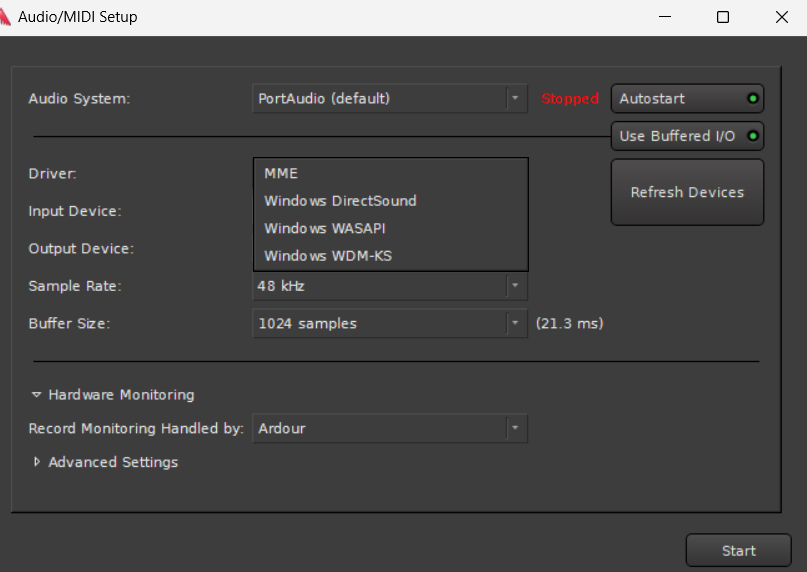The image size is (807, 572).
Task: Click the Ardour logo icon in title bar
Action: pos(5,17)
